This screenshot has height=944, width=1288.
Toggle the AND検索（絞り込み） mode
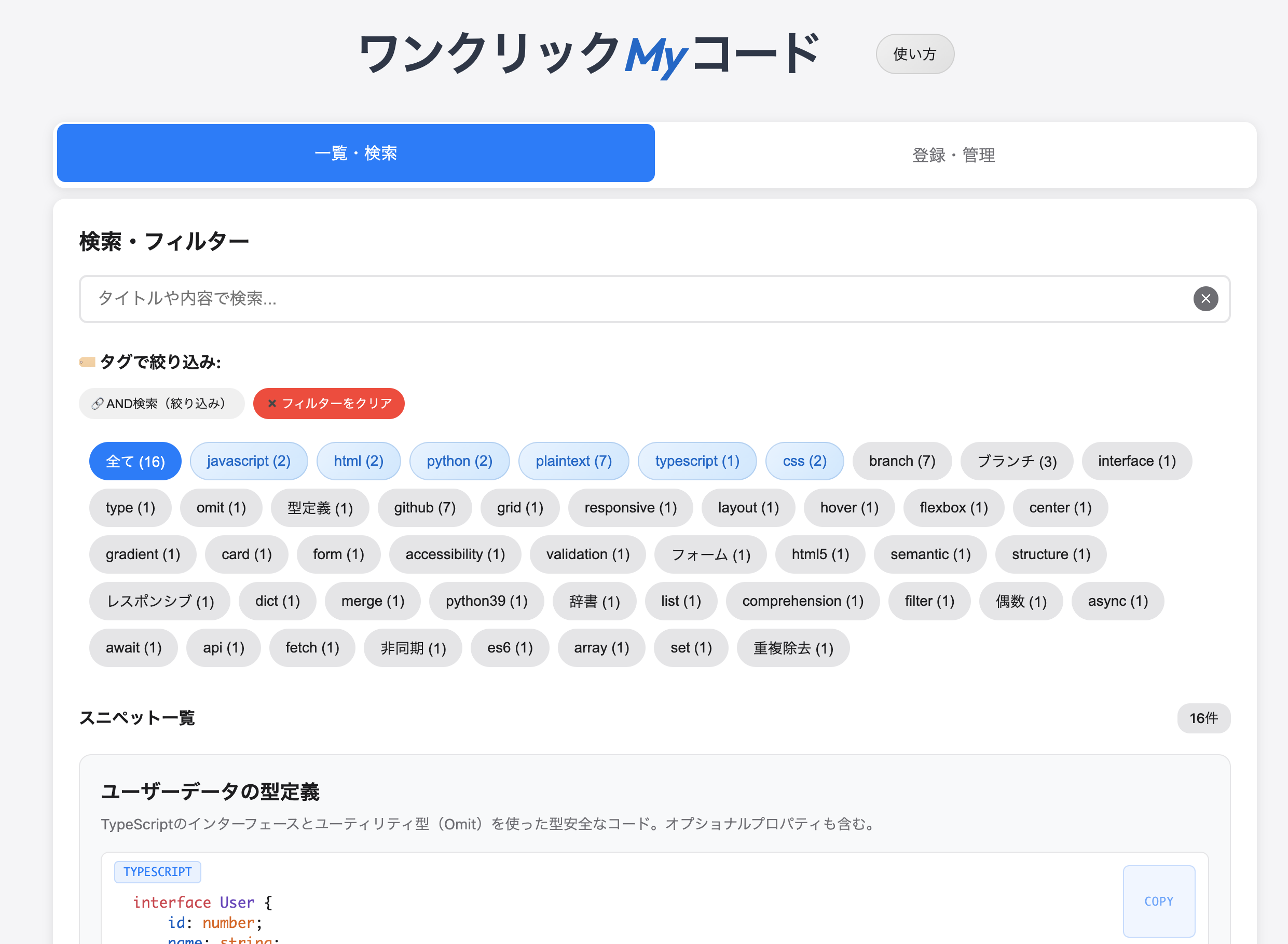tap(162, 404)
